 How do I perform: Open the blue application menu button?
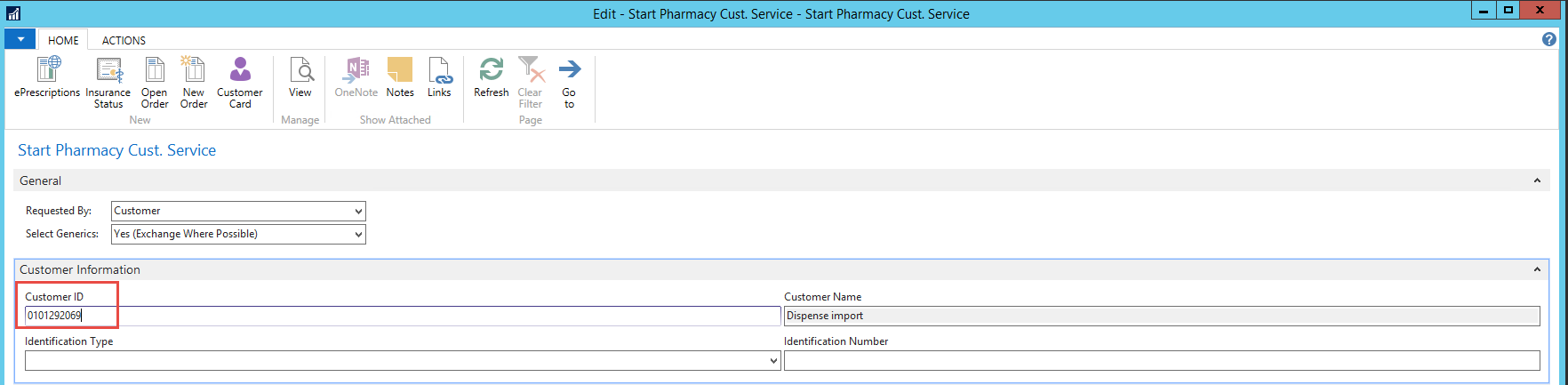click(x=20, y=39)
